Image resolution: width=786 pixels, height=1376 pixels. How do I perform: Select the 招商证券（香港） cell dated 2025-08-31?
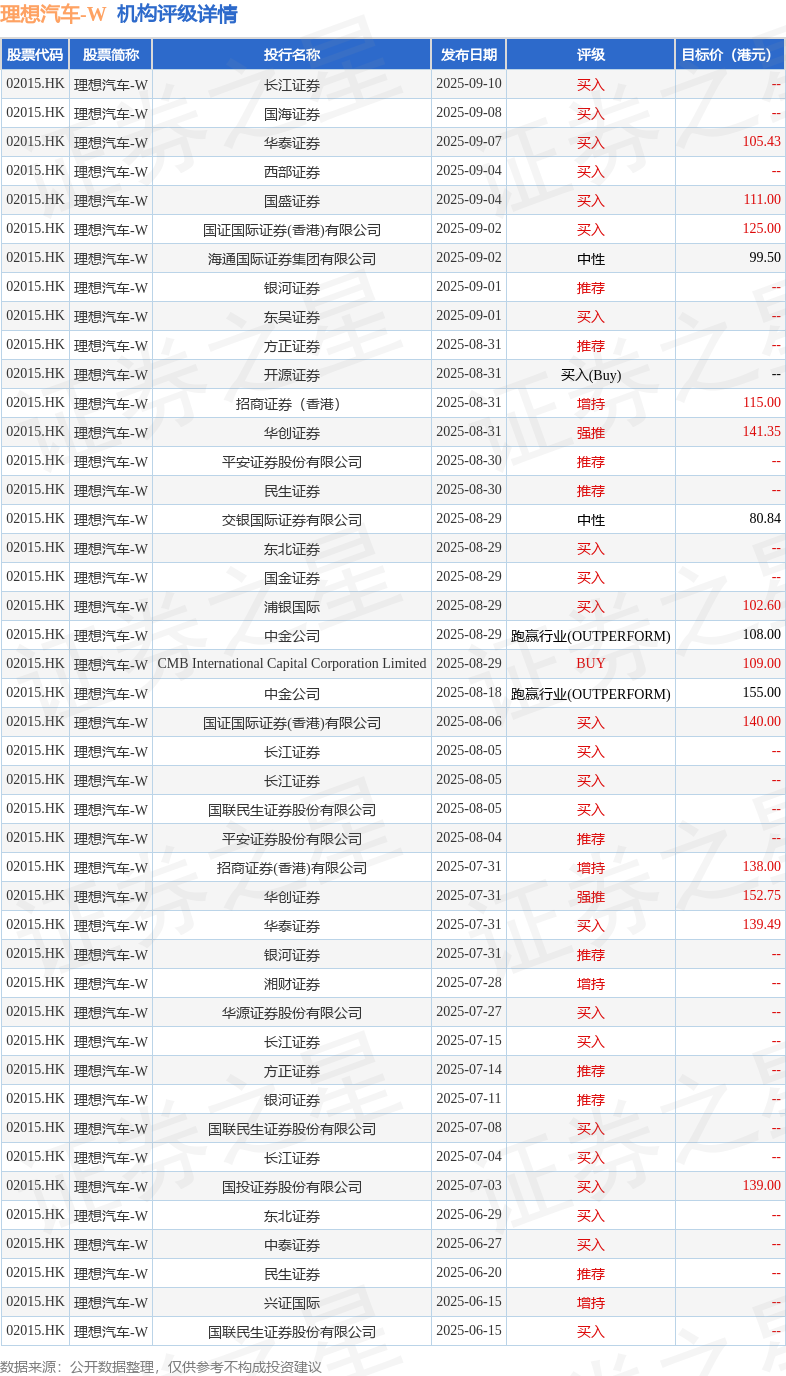click(x=292, y=404)
